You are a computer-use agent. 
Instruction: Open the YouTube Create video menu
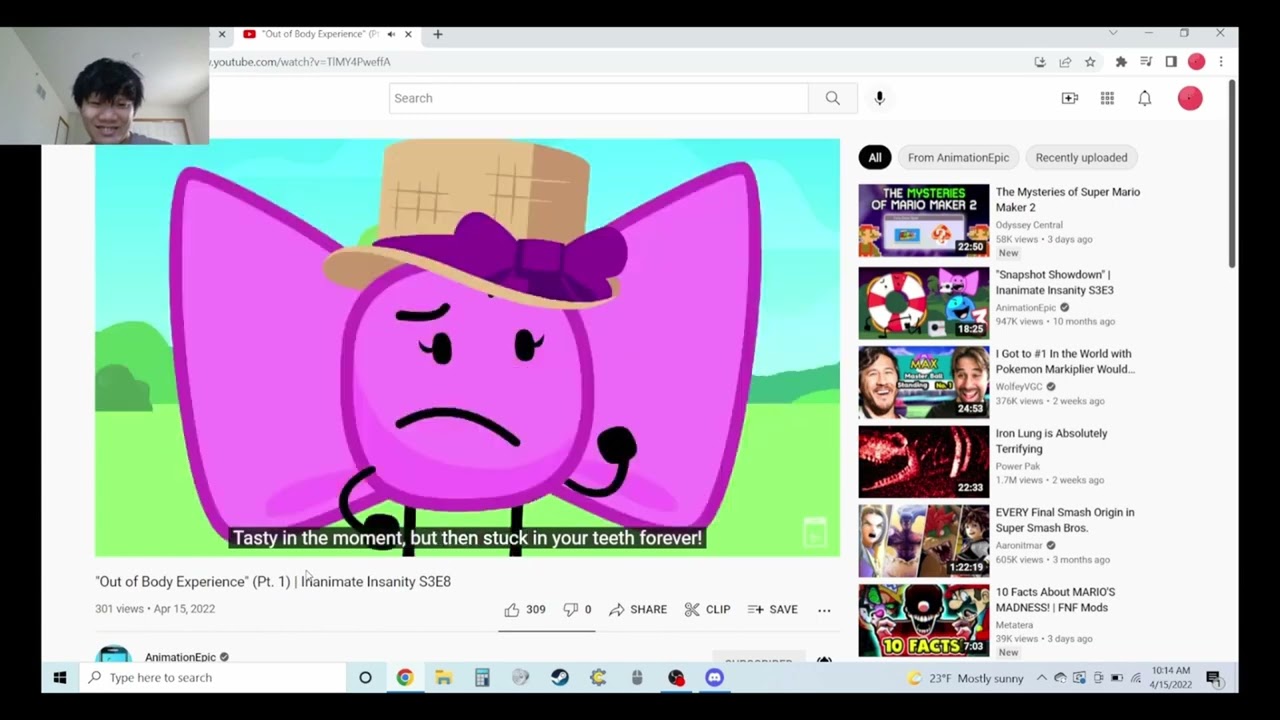(1070, 98)
